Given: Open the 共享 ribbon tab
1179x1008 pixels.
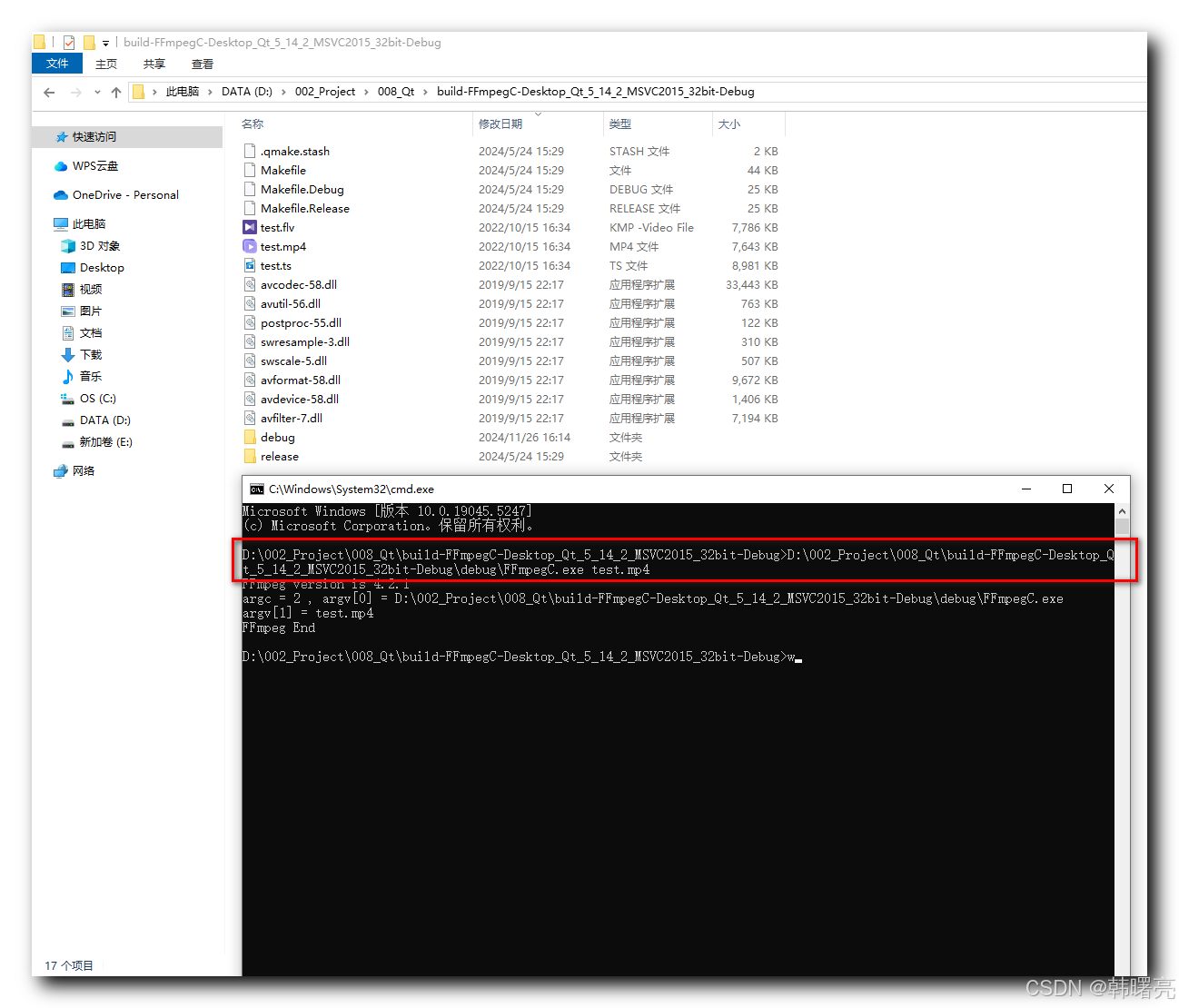Looking at the screenshot, I should [154, 64].
